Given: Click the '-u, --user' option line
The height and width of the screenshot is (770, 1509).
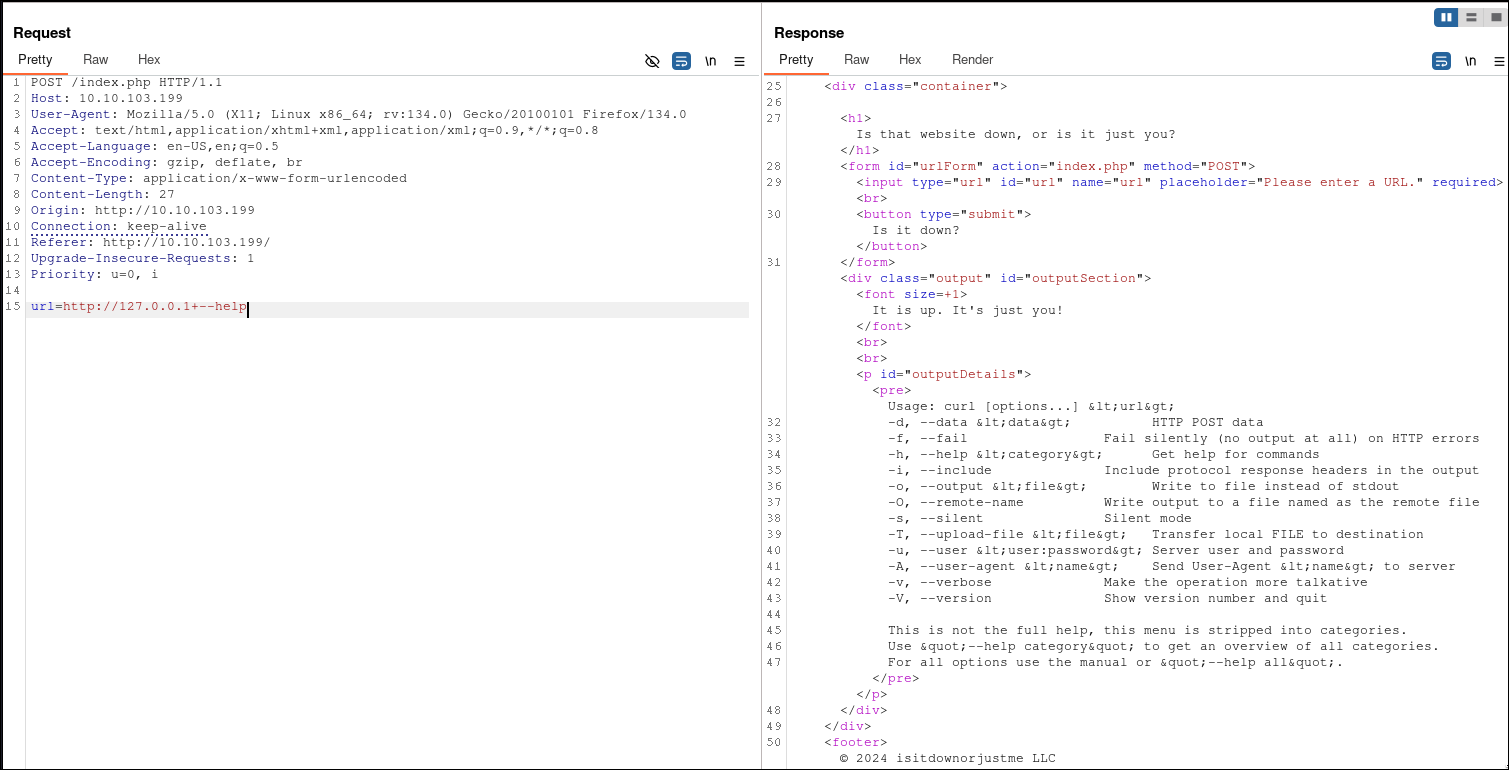Looking at the screenshot, I should point(1116,550).
